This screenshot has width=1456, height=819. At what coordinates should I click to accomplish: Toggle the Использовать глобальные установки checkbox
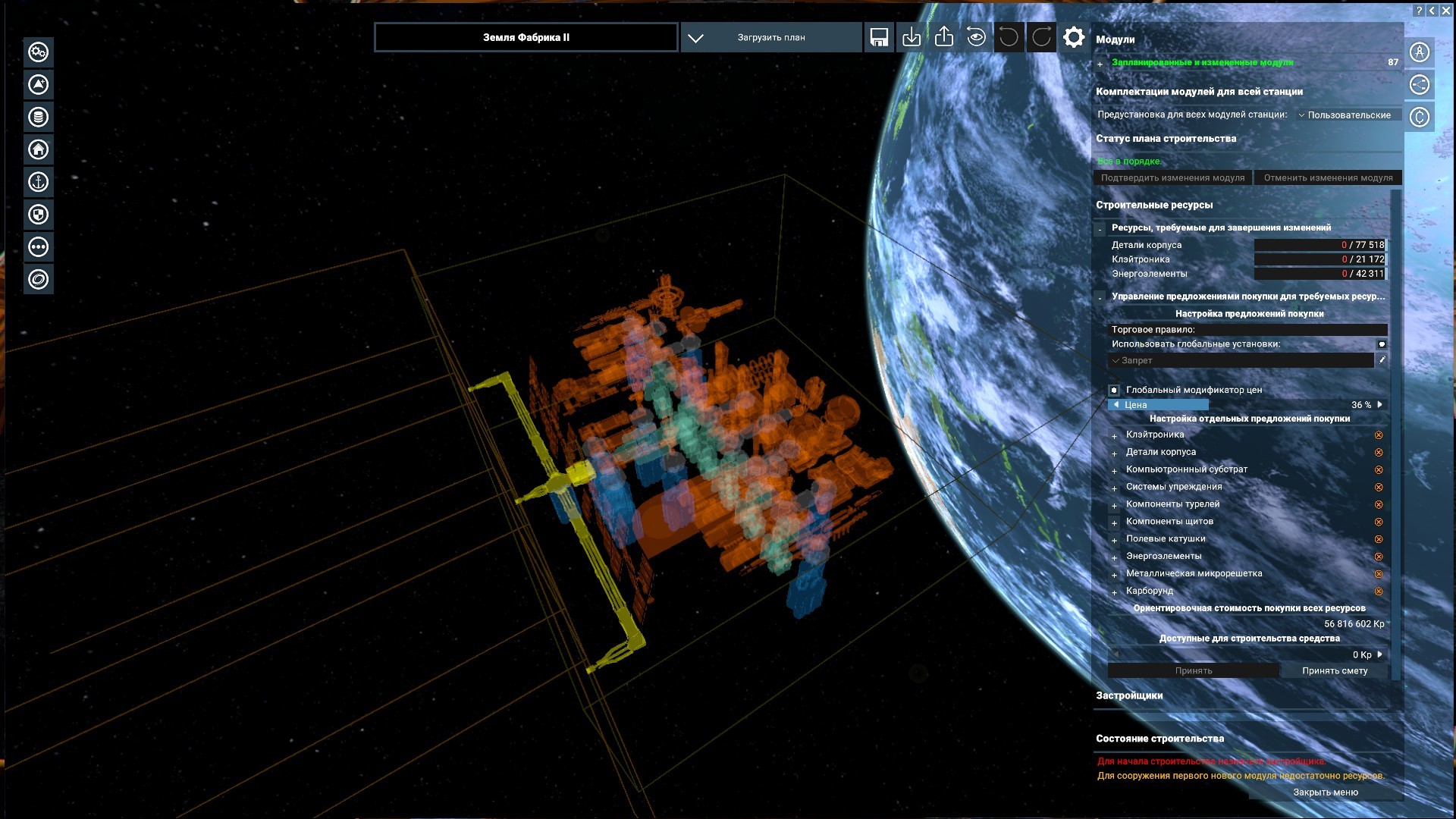coord(1382,344)
